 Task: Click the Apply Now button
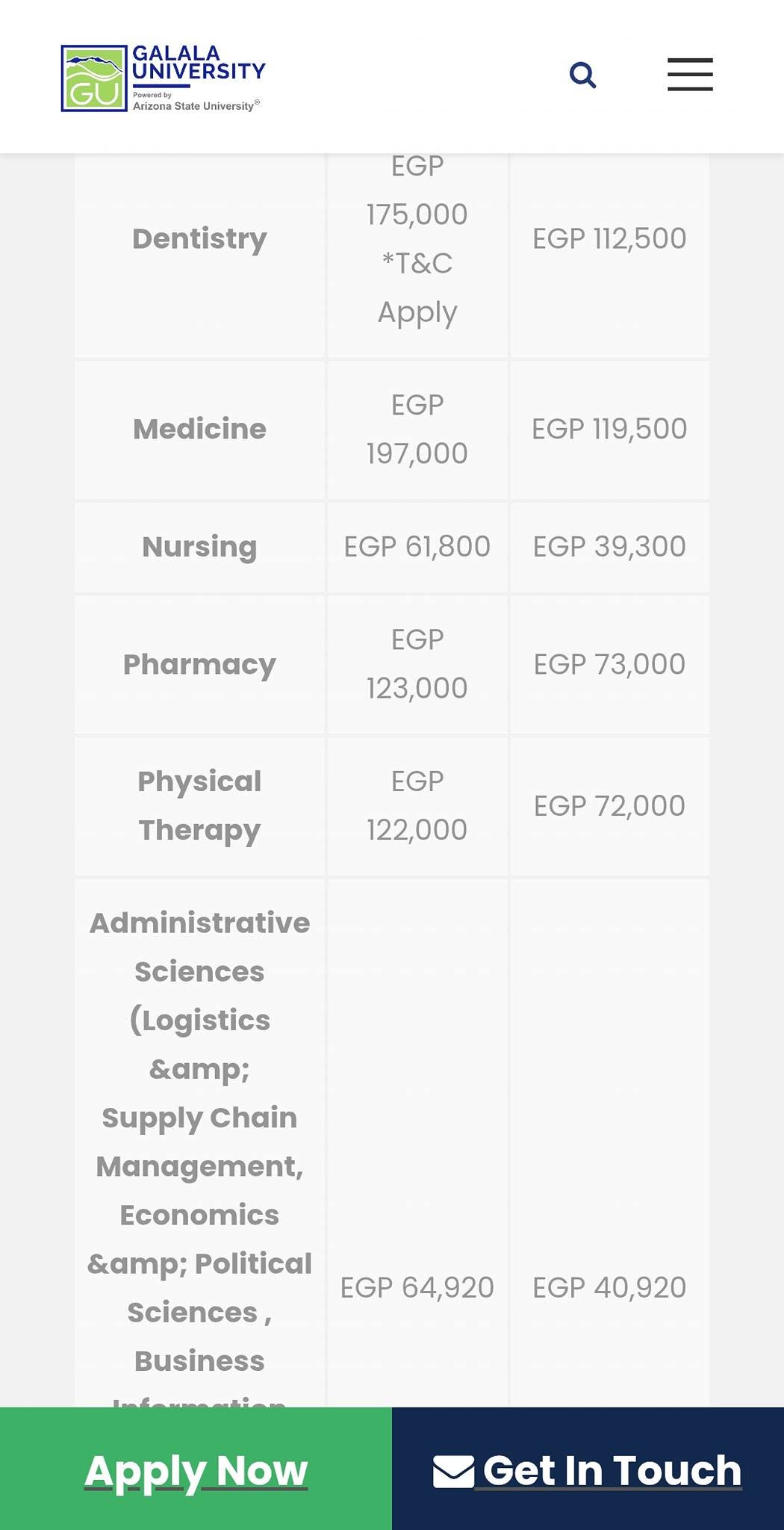(196, 1469)
